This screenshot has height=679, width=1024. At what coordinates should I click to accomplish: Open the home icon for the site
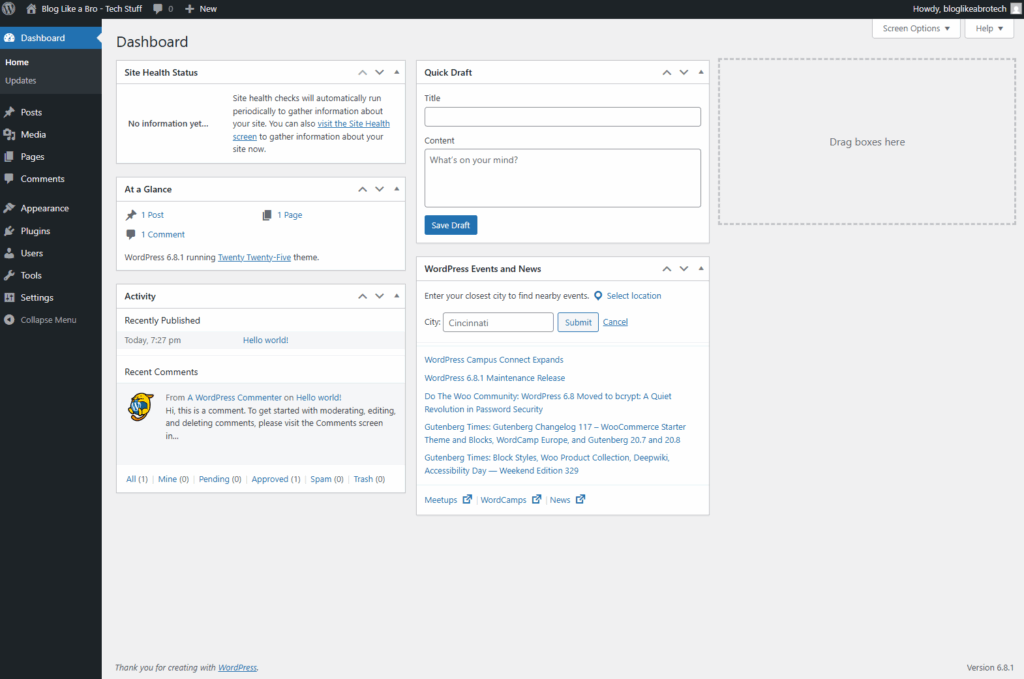tap(31, 8)
